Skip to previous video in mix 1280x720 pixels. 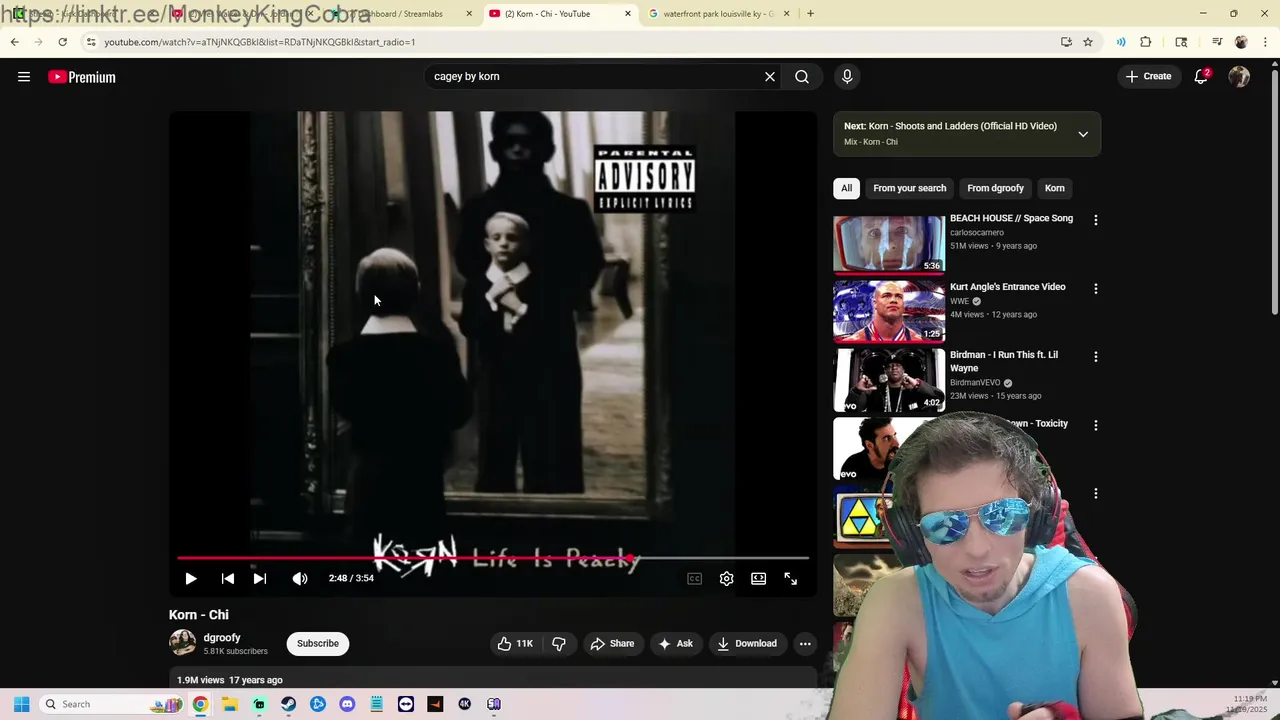coord(227,578)
